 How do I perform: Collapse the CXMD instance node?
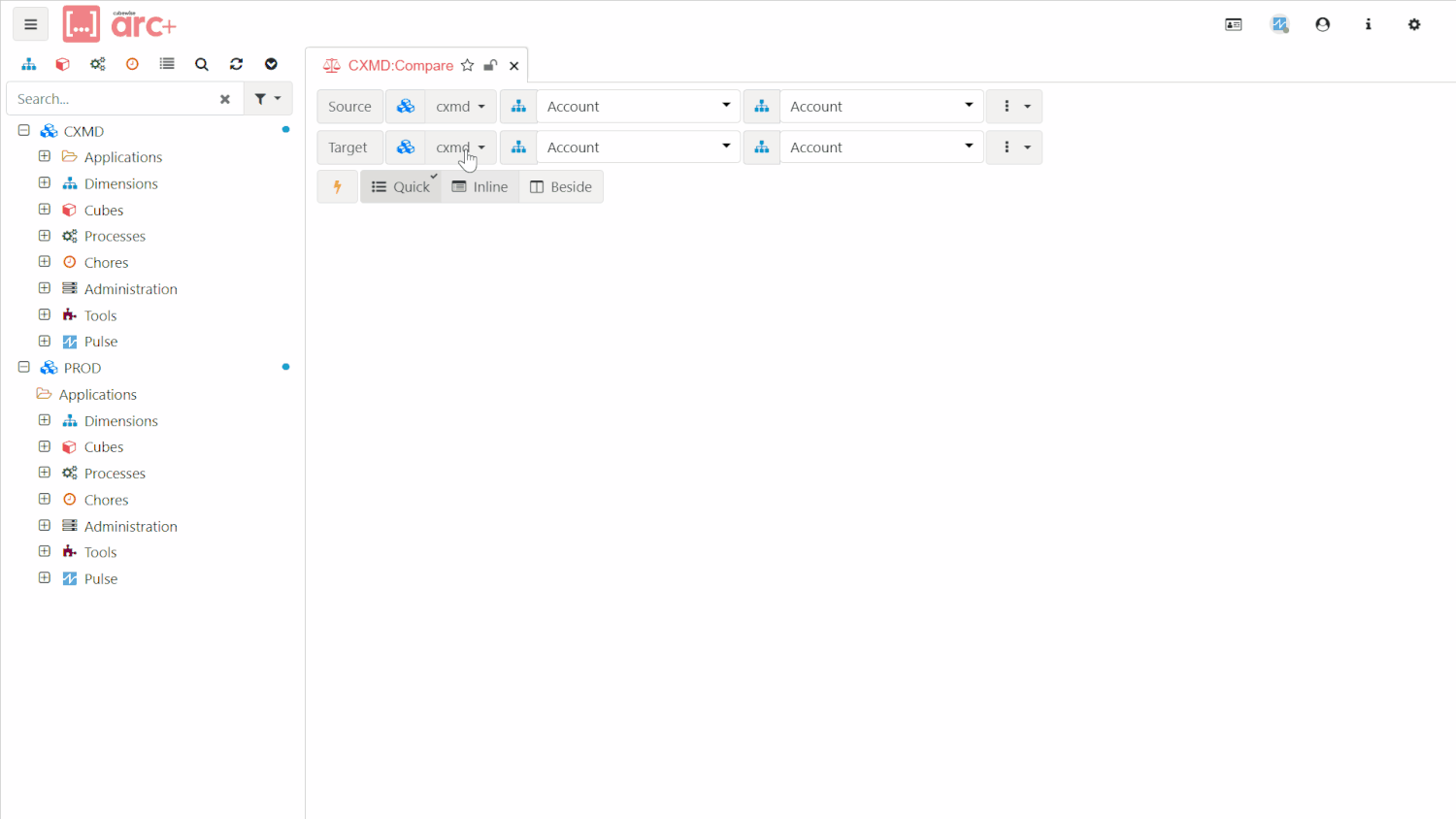point(24,130)
